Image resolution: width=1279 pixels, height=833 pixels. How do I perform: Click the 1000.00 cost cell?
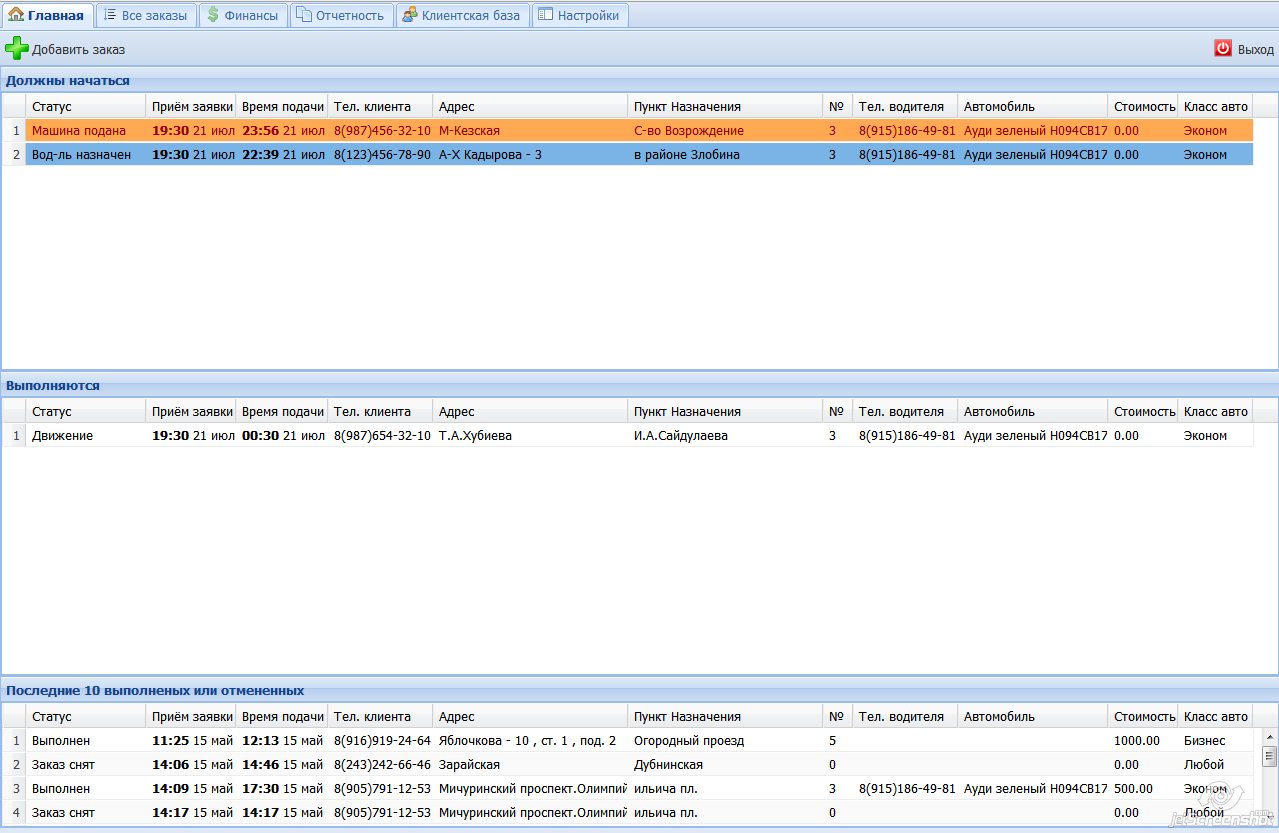point(1136,741)
